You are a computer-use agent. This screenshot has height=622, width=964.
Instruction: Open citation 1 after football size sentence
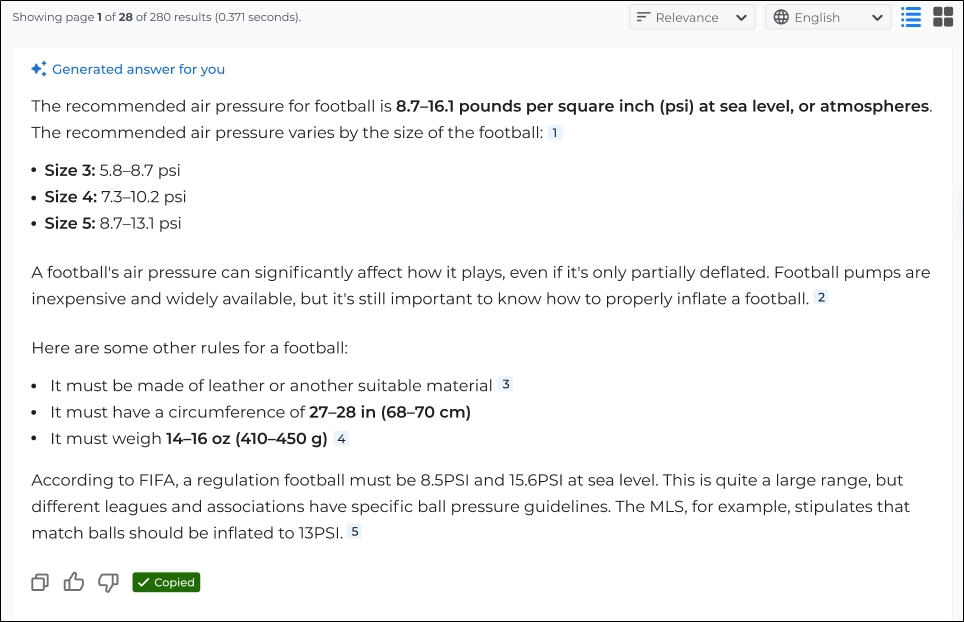click(x=555, y=132)
